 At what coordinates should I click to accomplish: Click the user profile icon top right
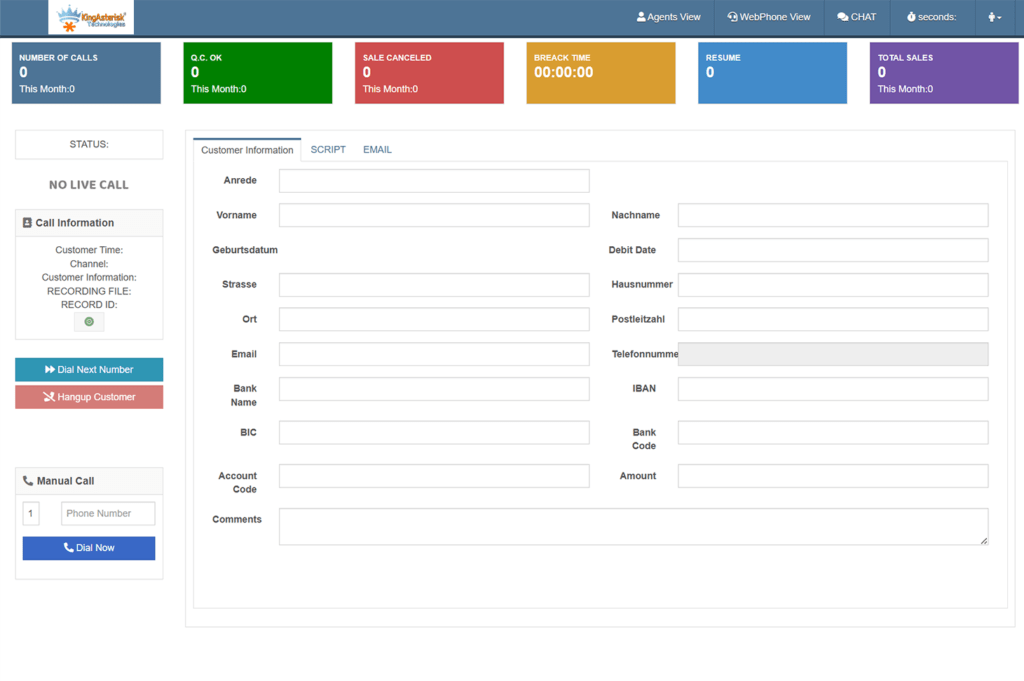click(990, 16)
